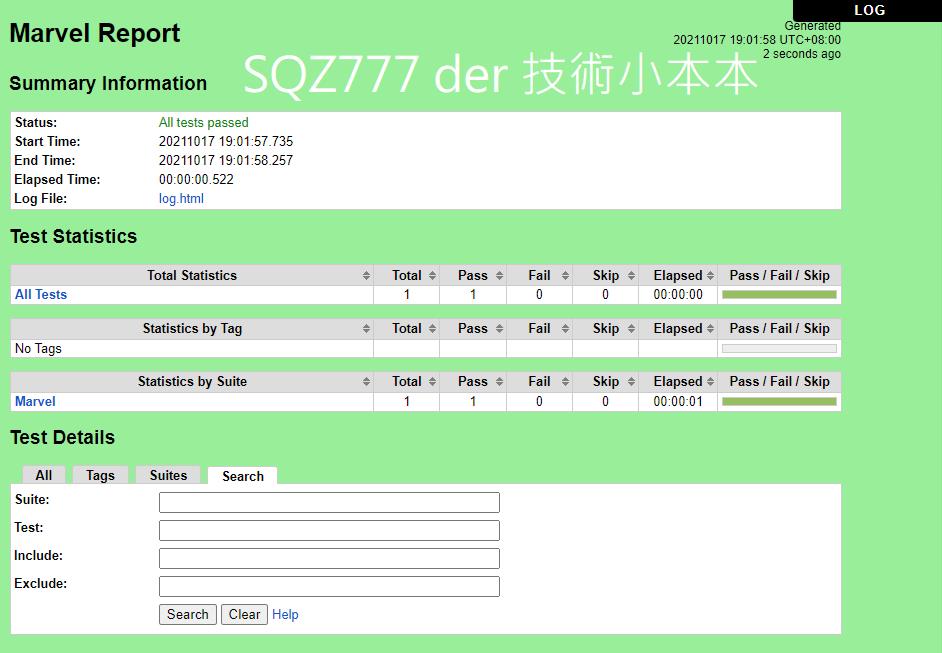The image size is (942, 653).
Task: Sort Fail column in Statistics by Tag
Action: tap(565, 329)
